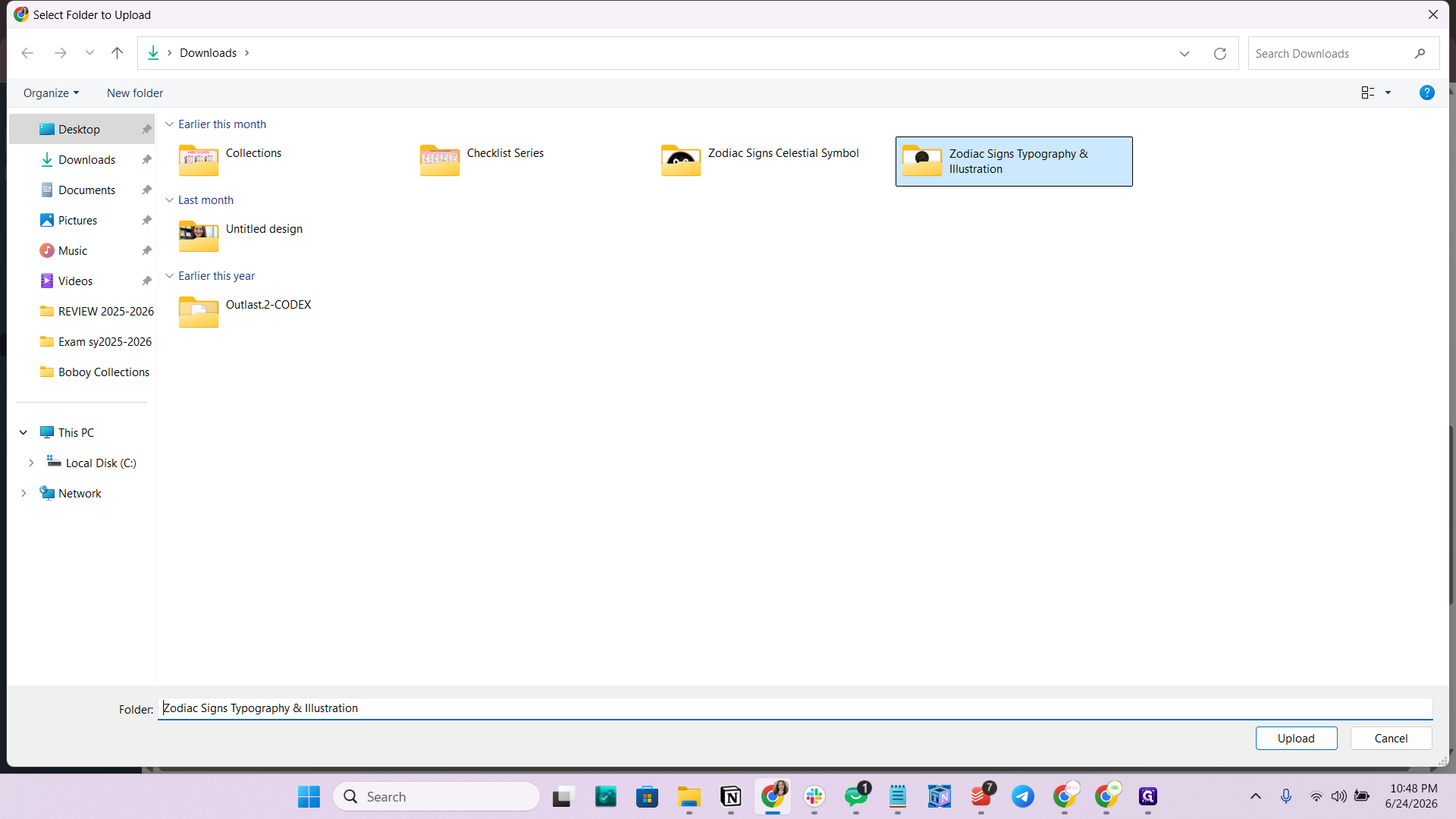1456x819 pixels.
Task: Open the Wi-Fi network tray icon
Action: pyautogui.click(x=1316, y=796)
